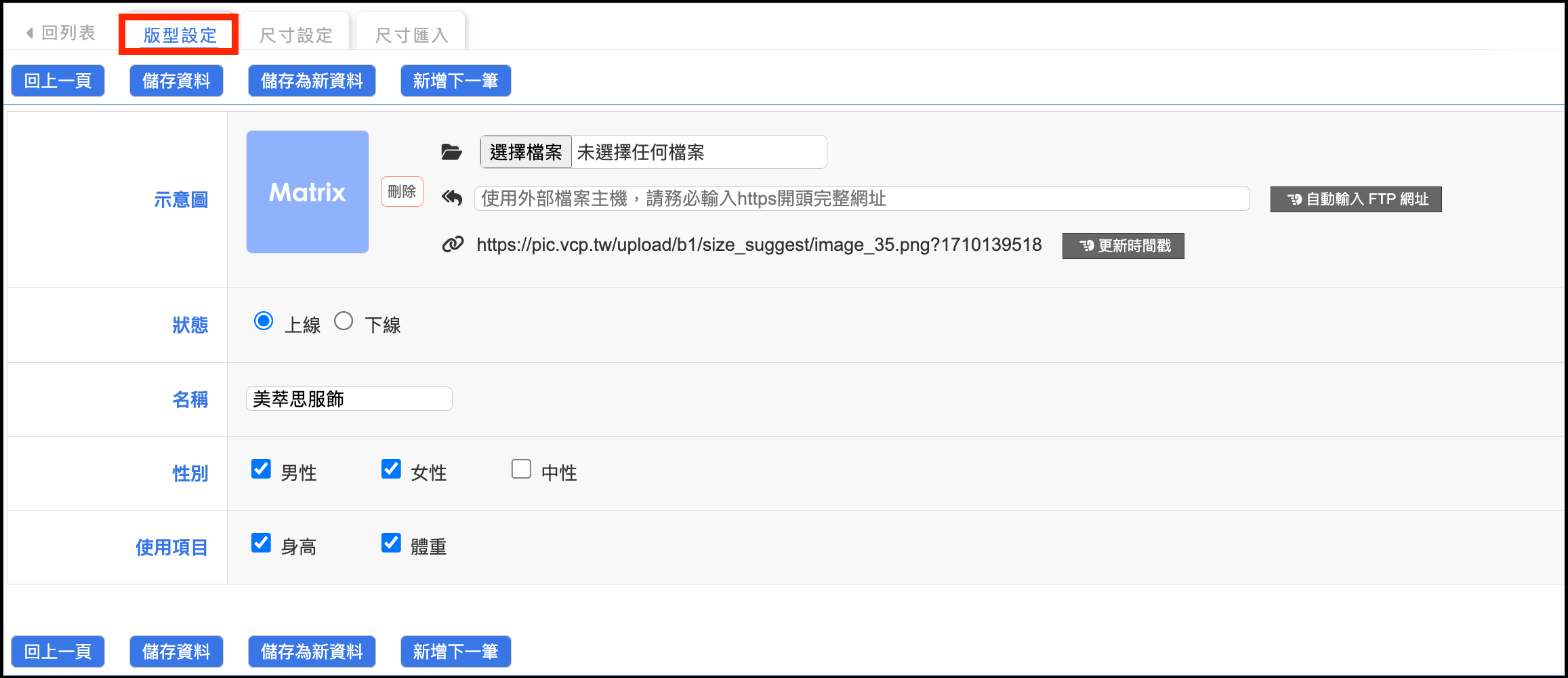Click the folder icon beside file chooser
This screenshot has width=1568, height=678.
pyautogui.click(x=451, y=152)
